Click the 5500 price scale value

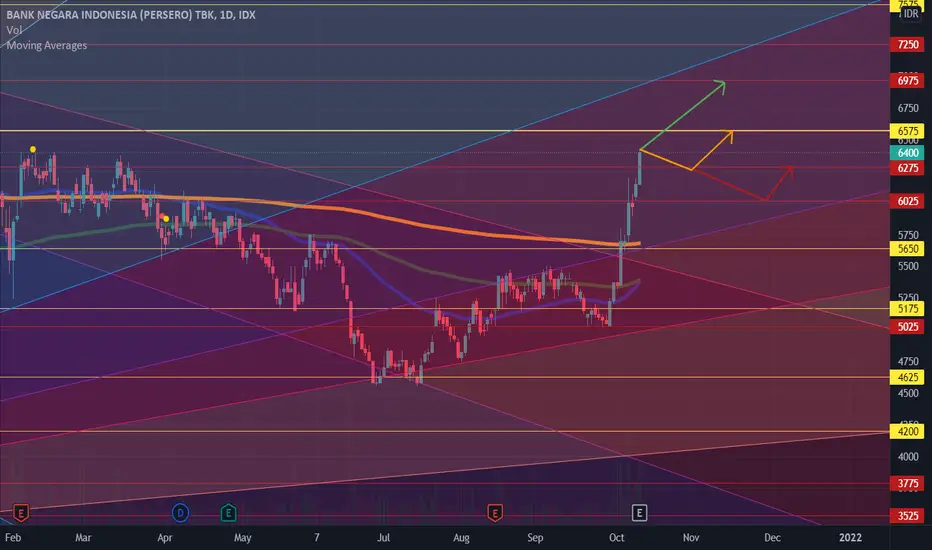tap(908, 266)
